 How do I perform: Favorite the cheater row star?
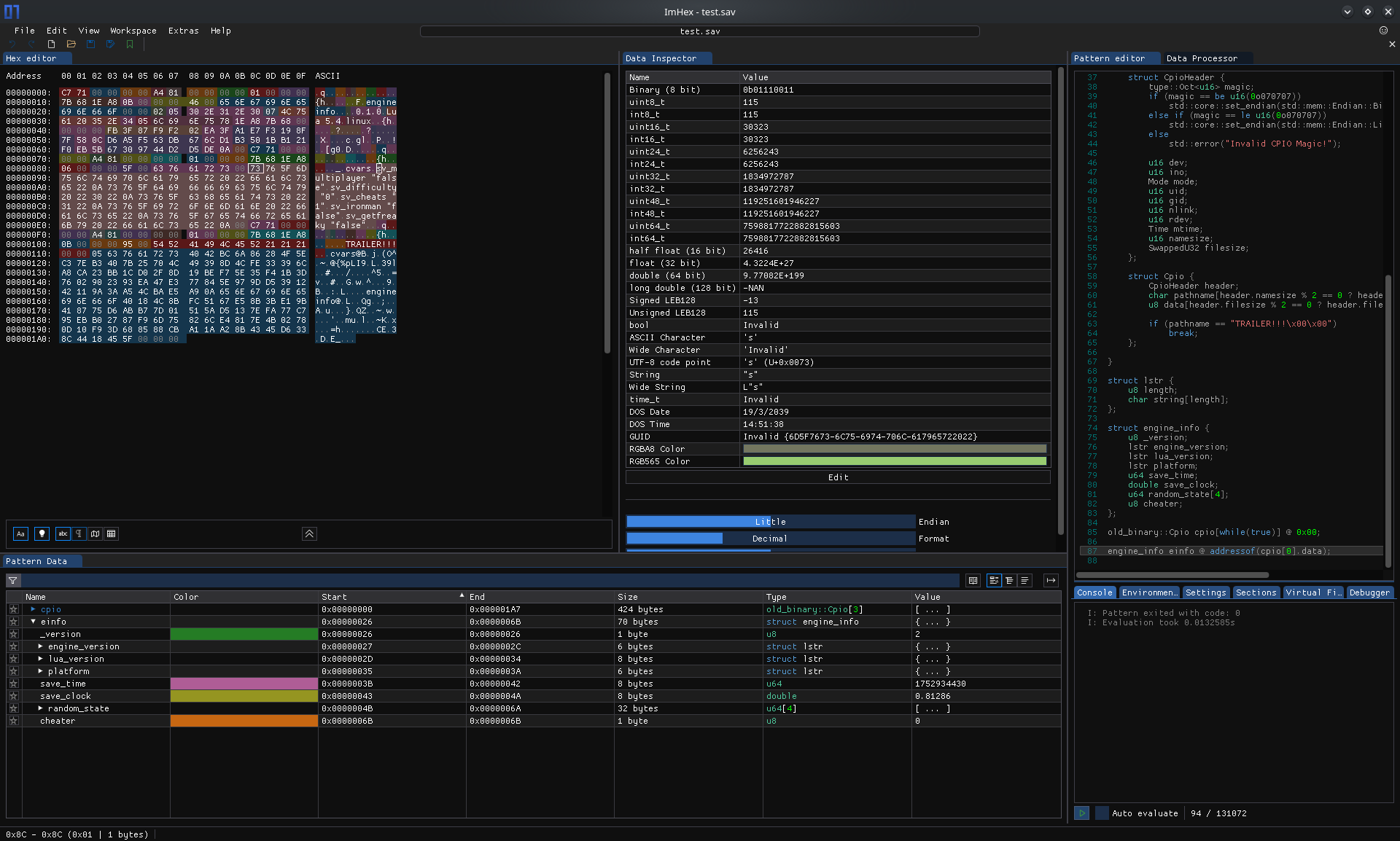click(13, 721)
